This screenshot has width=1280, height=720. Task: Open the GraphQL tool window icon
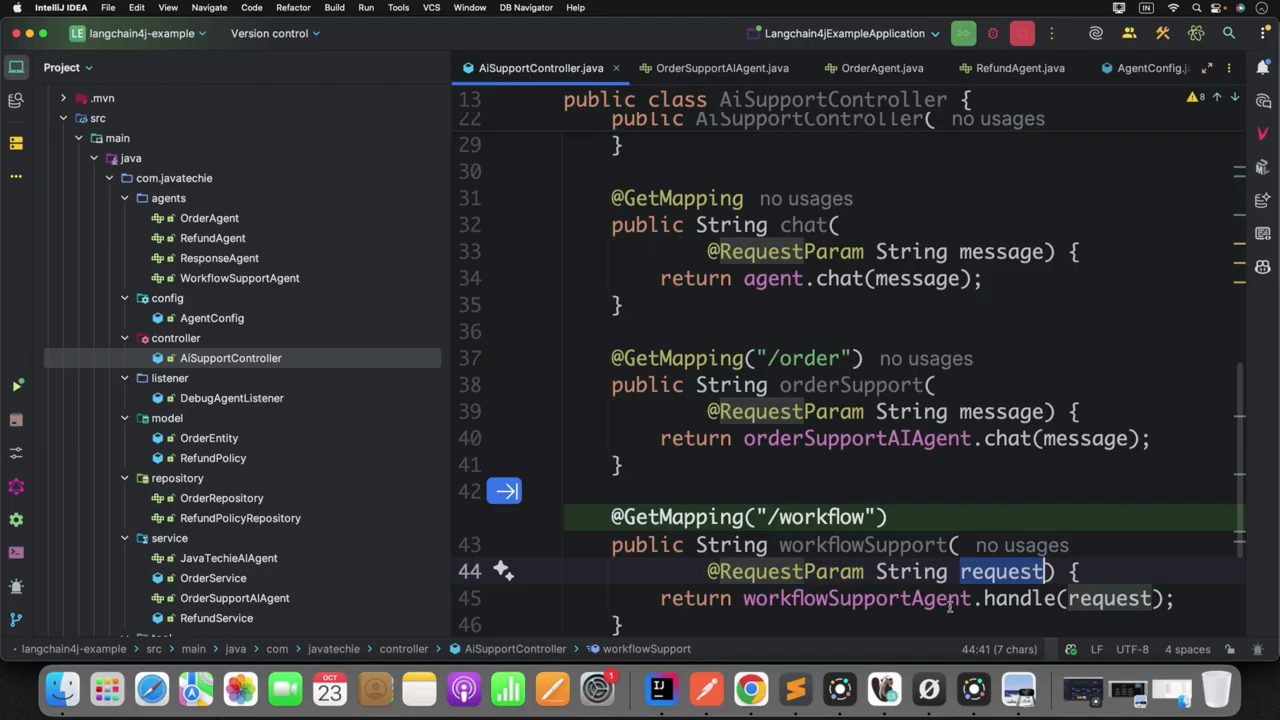[x=16, y=486]
